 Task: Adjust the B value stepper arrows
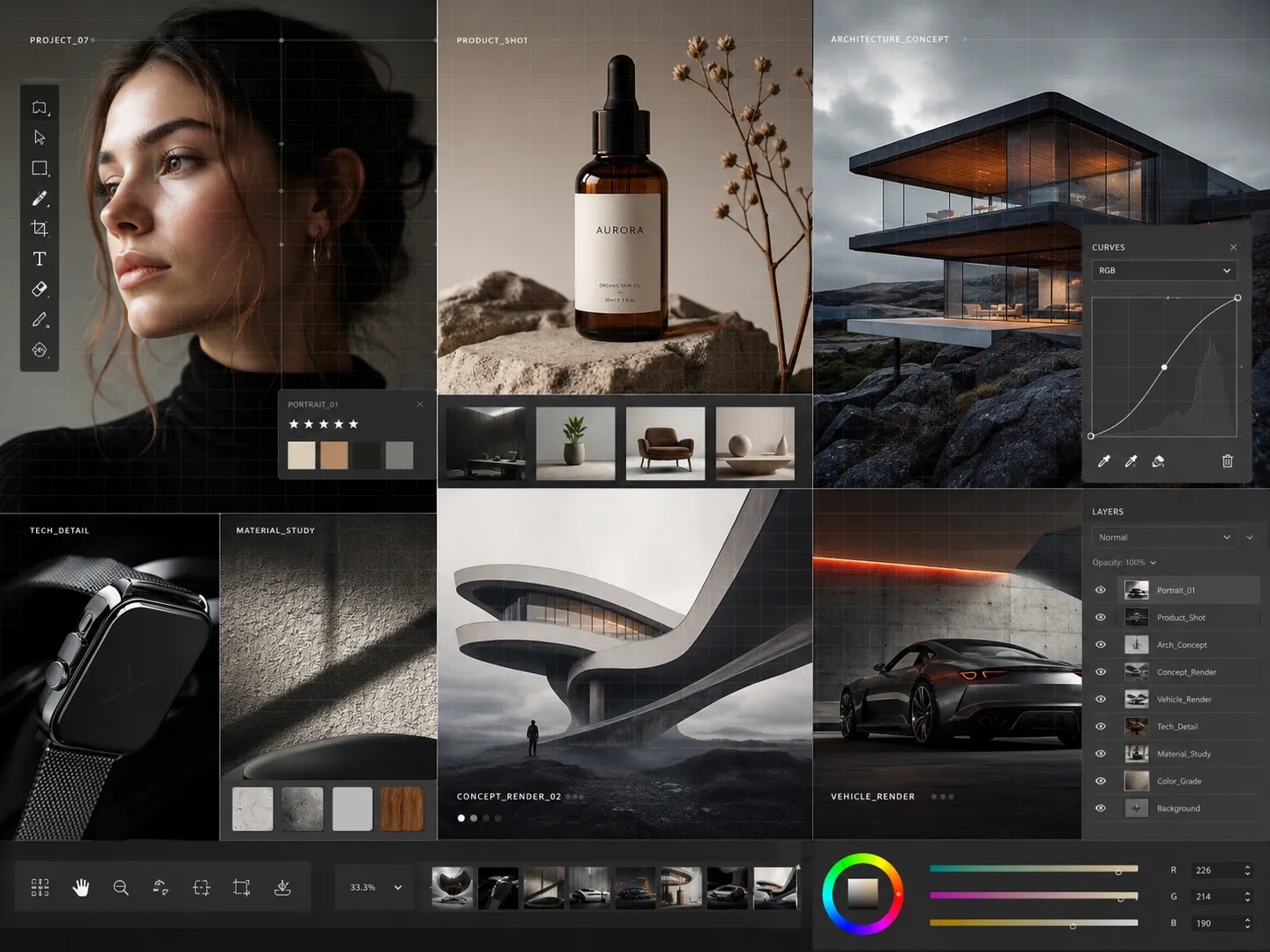pyautogui.click(x=1247, y=922)
